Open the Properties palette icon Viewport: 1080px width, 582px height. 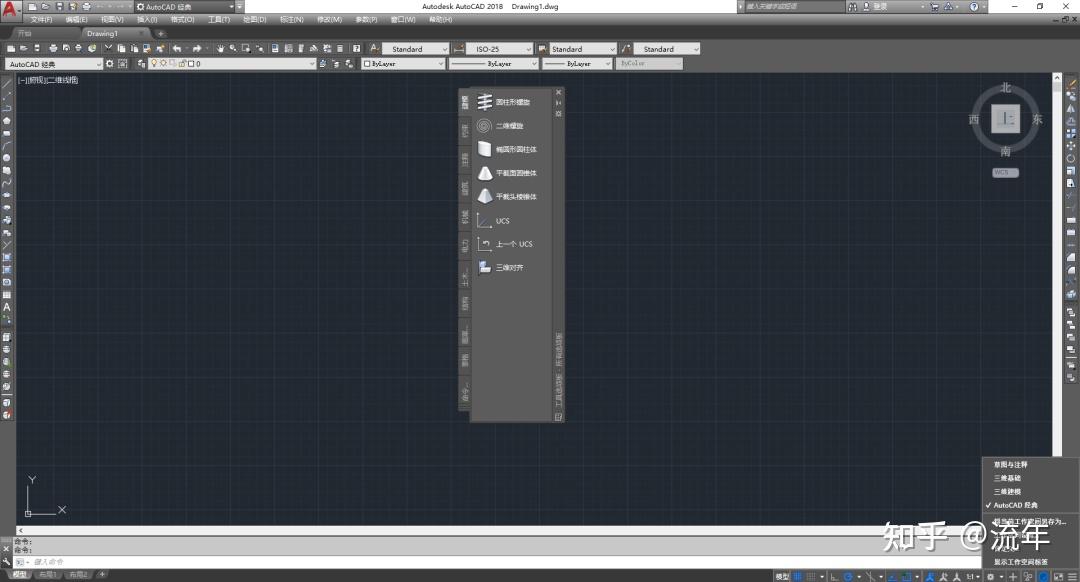pyautogui.click(x=276, y=48)
